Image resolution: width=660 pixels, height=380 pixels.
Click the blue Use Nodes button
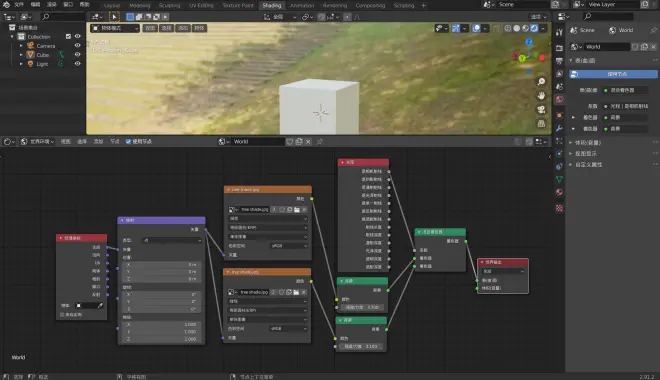coord(613,74)
